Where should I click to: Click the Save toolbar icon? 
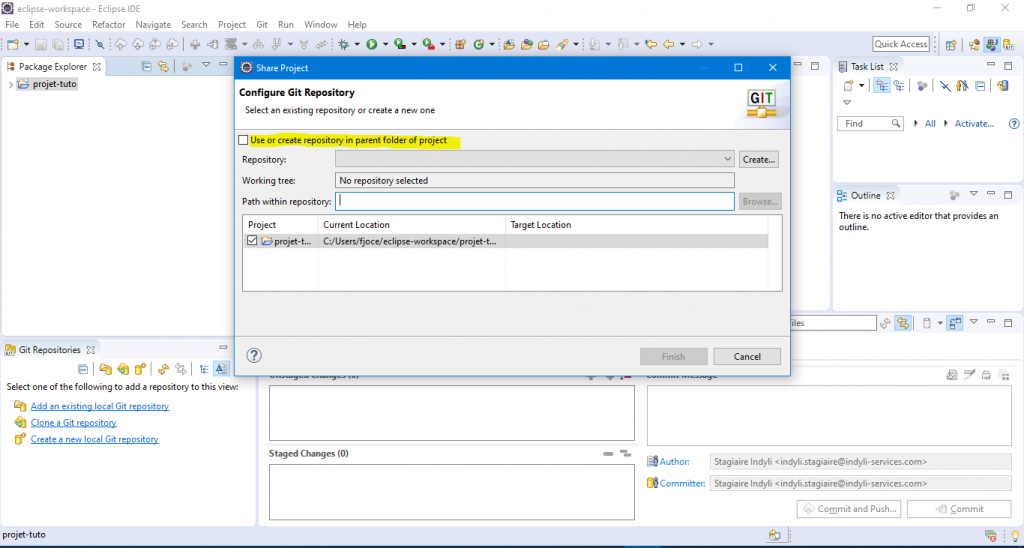(x=40, y=44)
